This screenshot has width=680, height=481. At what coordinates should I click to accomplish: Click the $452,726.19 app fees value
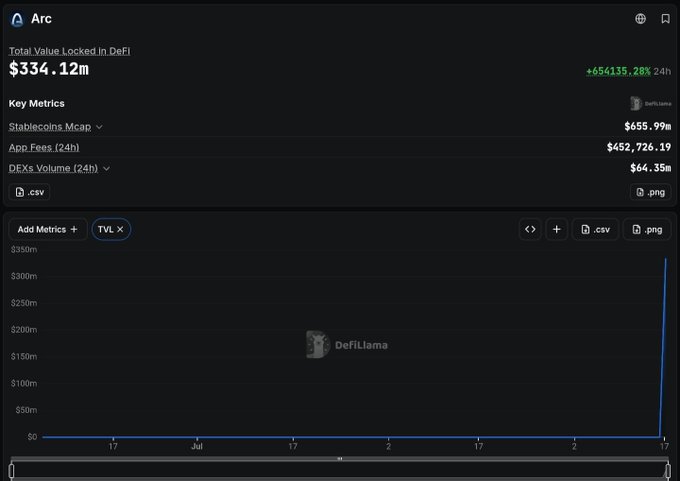(x=639, y=147)
